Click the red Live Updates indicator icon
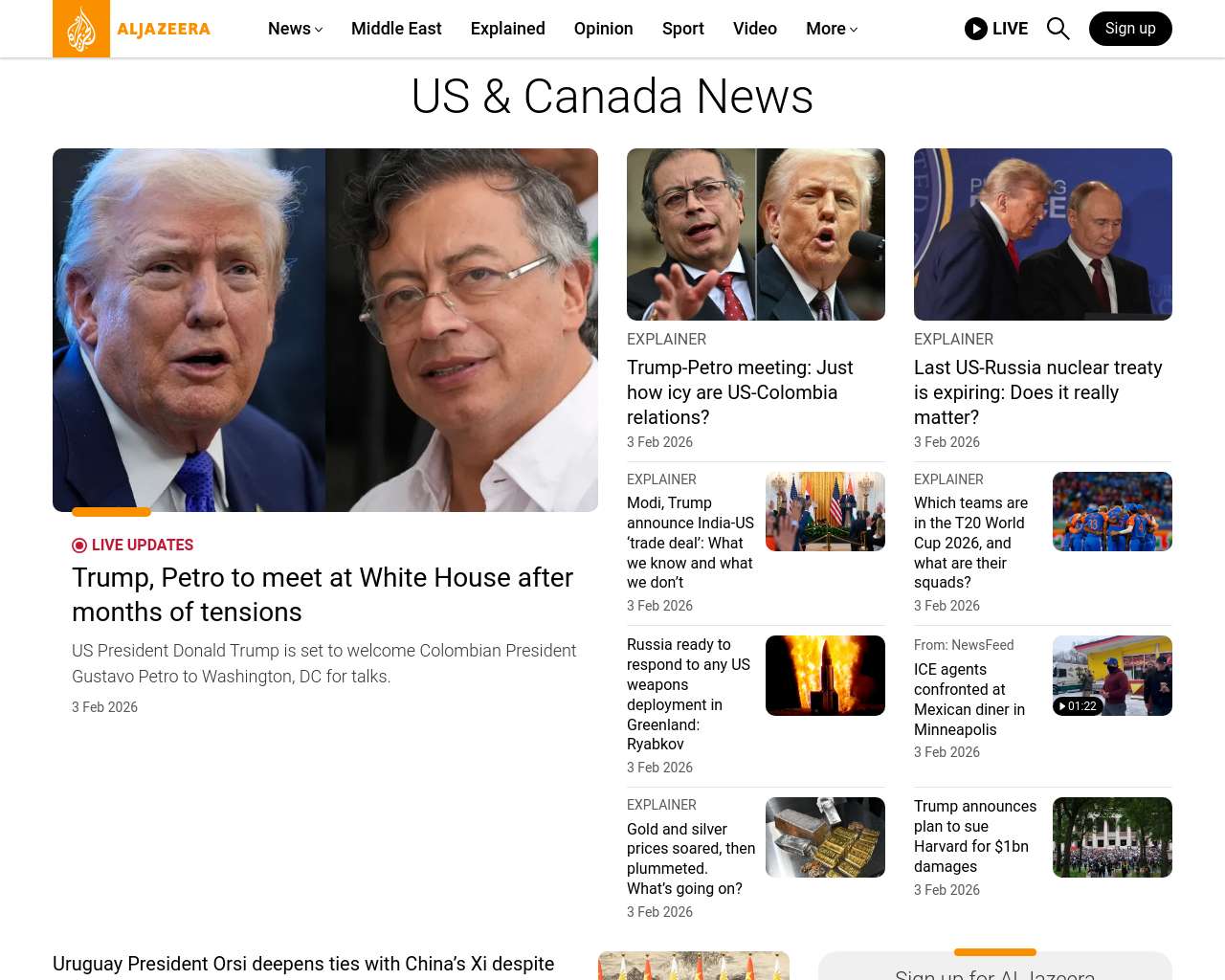The height and width of the screenshot is (980, 1225). click(x=79, y=546)
